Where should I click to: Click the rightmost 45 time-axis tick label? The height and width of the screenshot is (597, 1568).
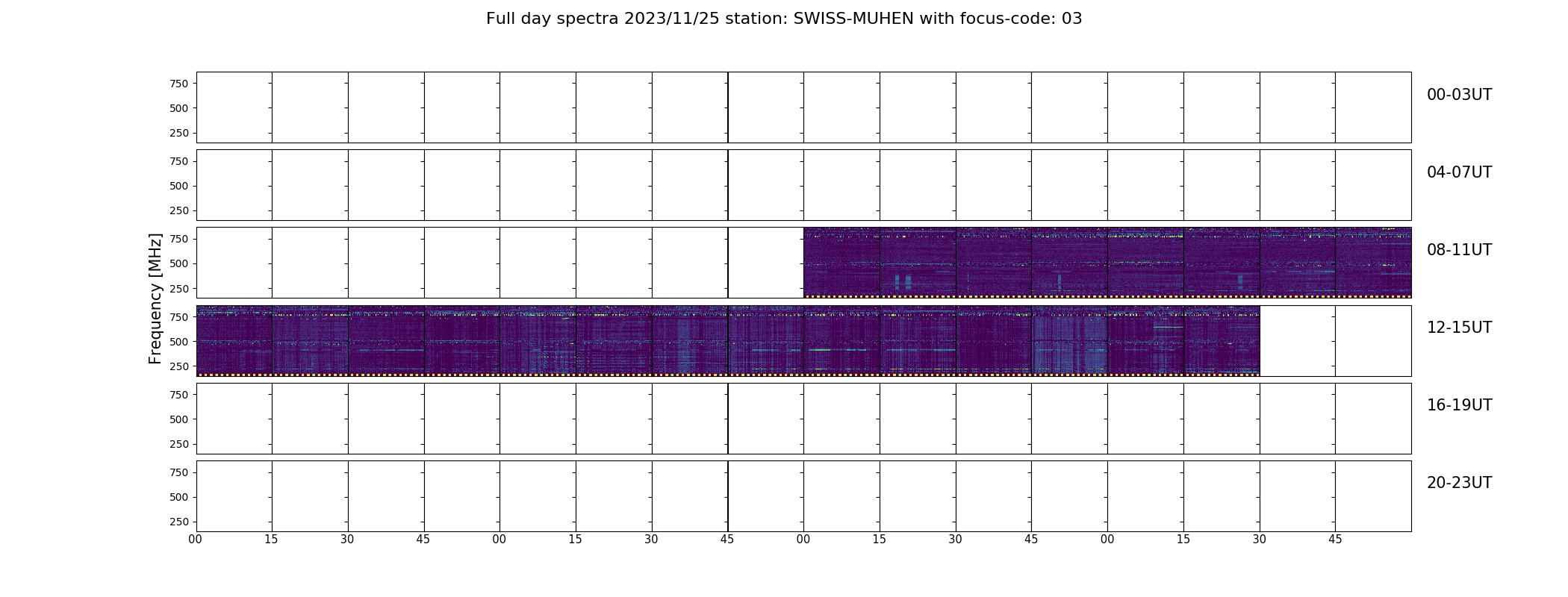coord(1335,540)
